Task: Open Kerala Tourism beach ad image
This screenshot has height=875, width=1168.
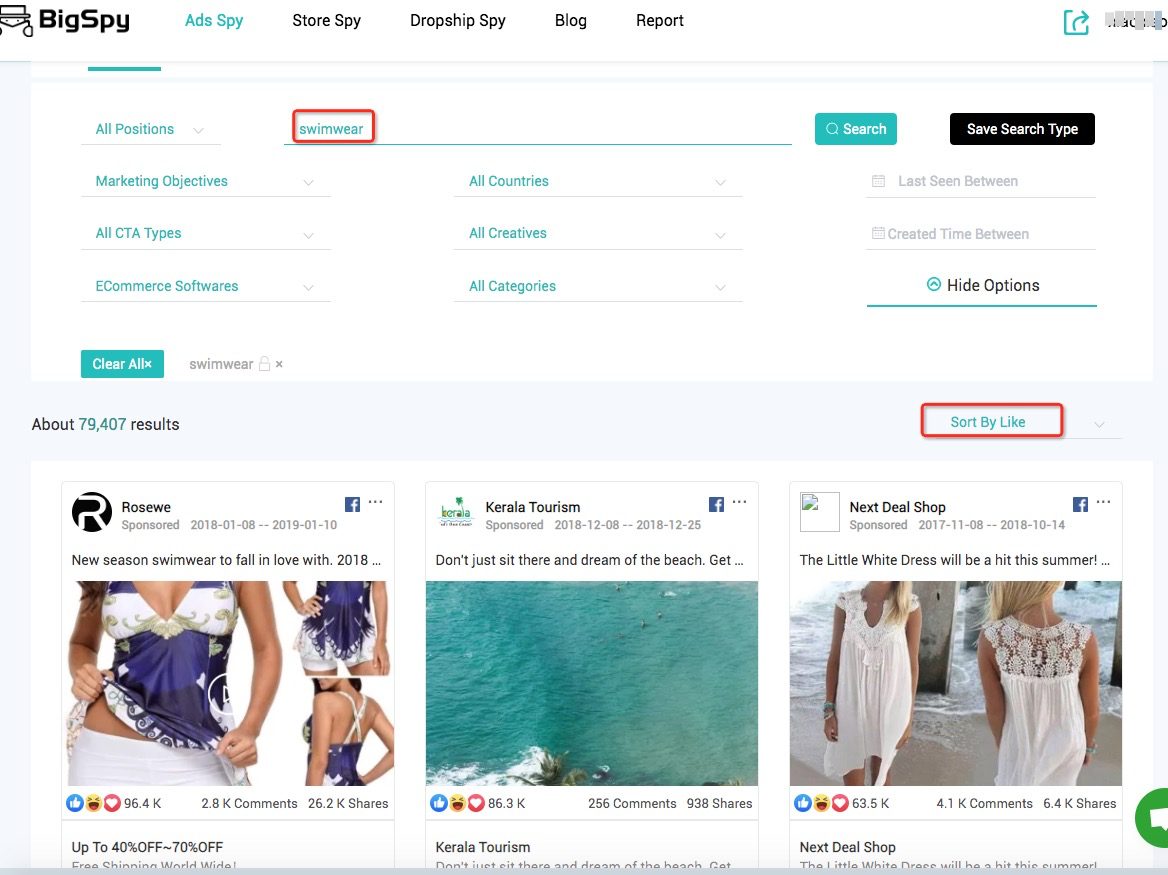Action: tap(591, 683)
